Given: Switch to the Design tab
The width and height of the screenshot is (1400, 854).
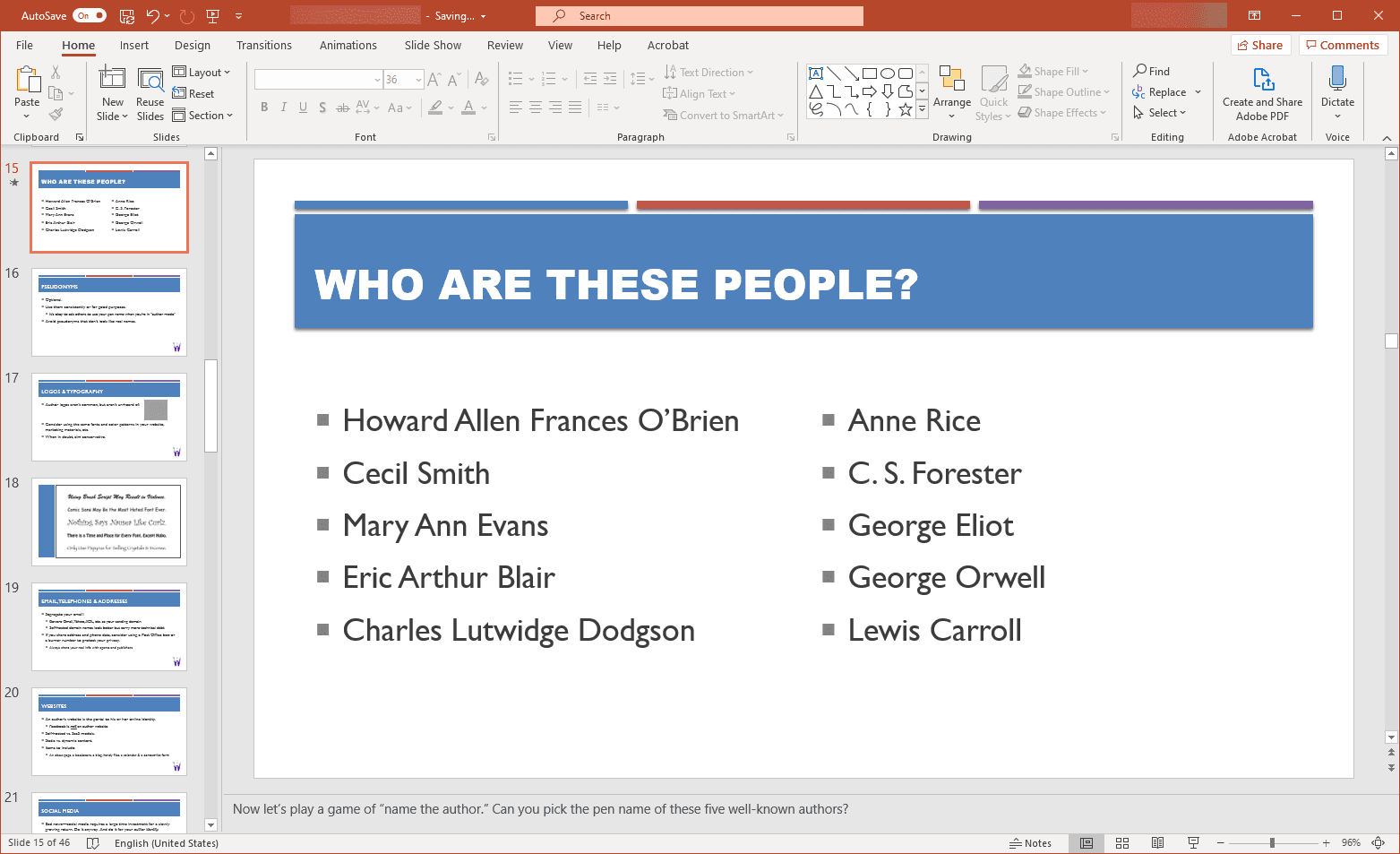Looking at the screenshot, I should click(x=193, y=45).
